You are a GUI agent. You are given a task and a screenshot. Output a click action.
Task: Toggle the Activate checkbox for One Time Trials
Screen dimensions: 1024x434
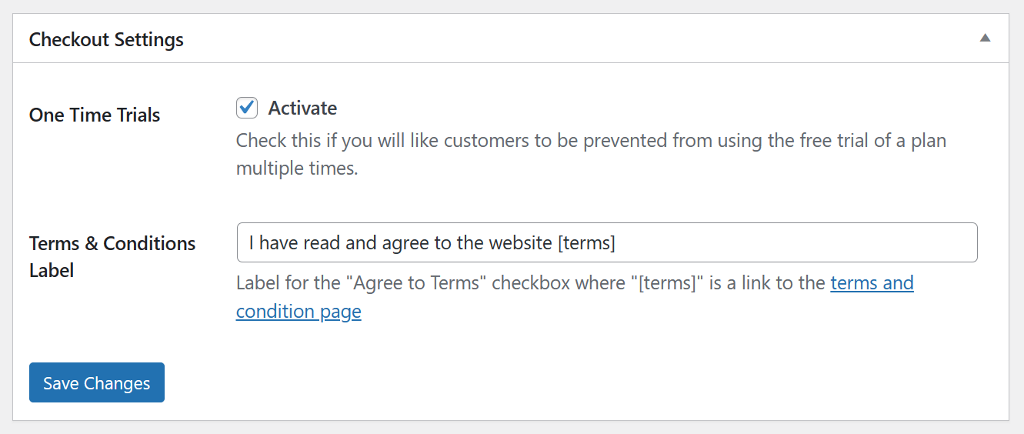tap(247, 108)
